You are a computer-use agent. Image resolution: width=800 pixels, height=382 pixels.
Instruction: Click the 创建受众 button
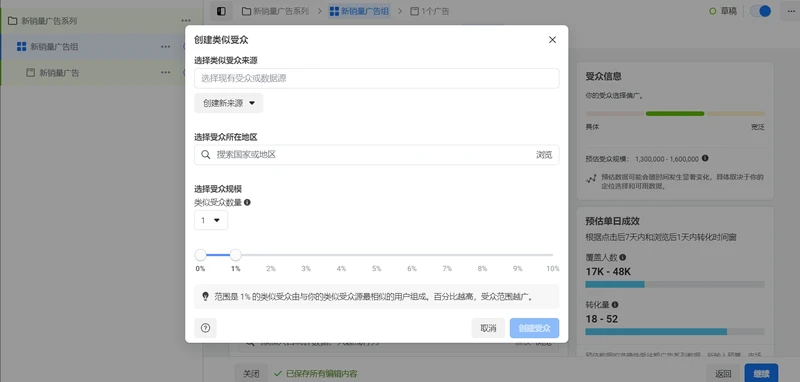click(534, 328)
